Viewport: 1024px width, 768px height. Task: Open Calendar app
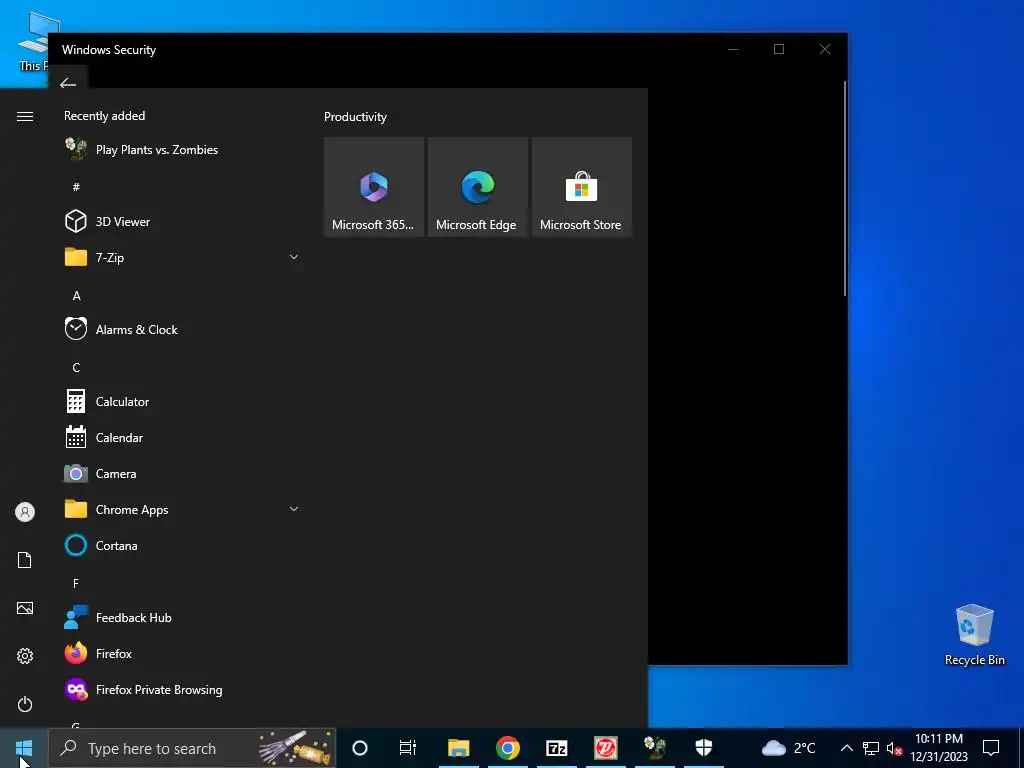point(182,438)
